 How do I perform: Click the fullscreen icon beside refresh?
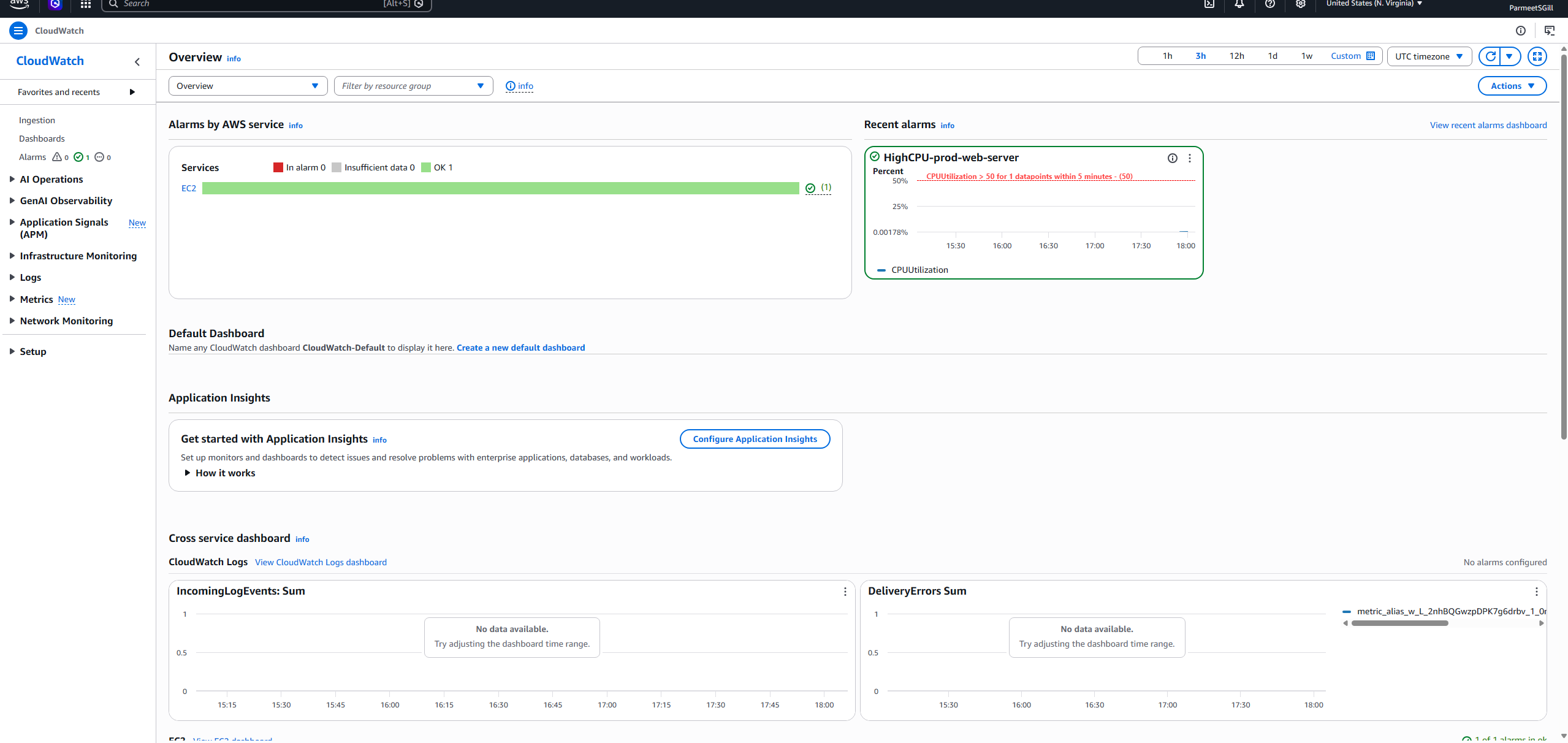[1537, 56]
